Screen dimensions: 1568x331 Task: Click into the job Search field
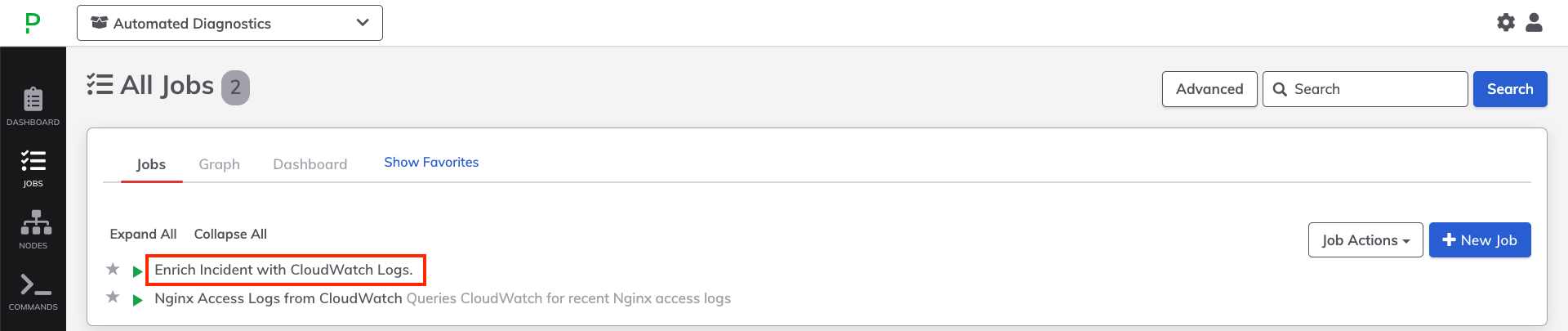(1365, 89)
